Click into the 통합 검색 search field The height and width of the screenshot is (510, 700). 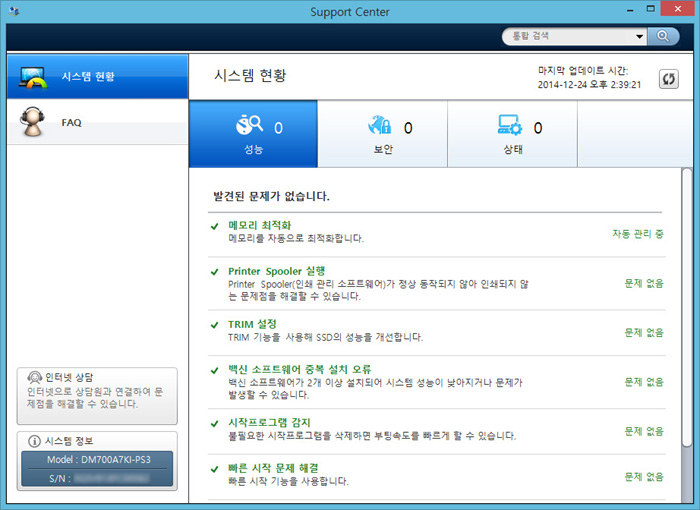[x=567, y=36]
